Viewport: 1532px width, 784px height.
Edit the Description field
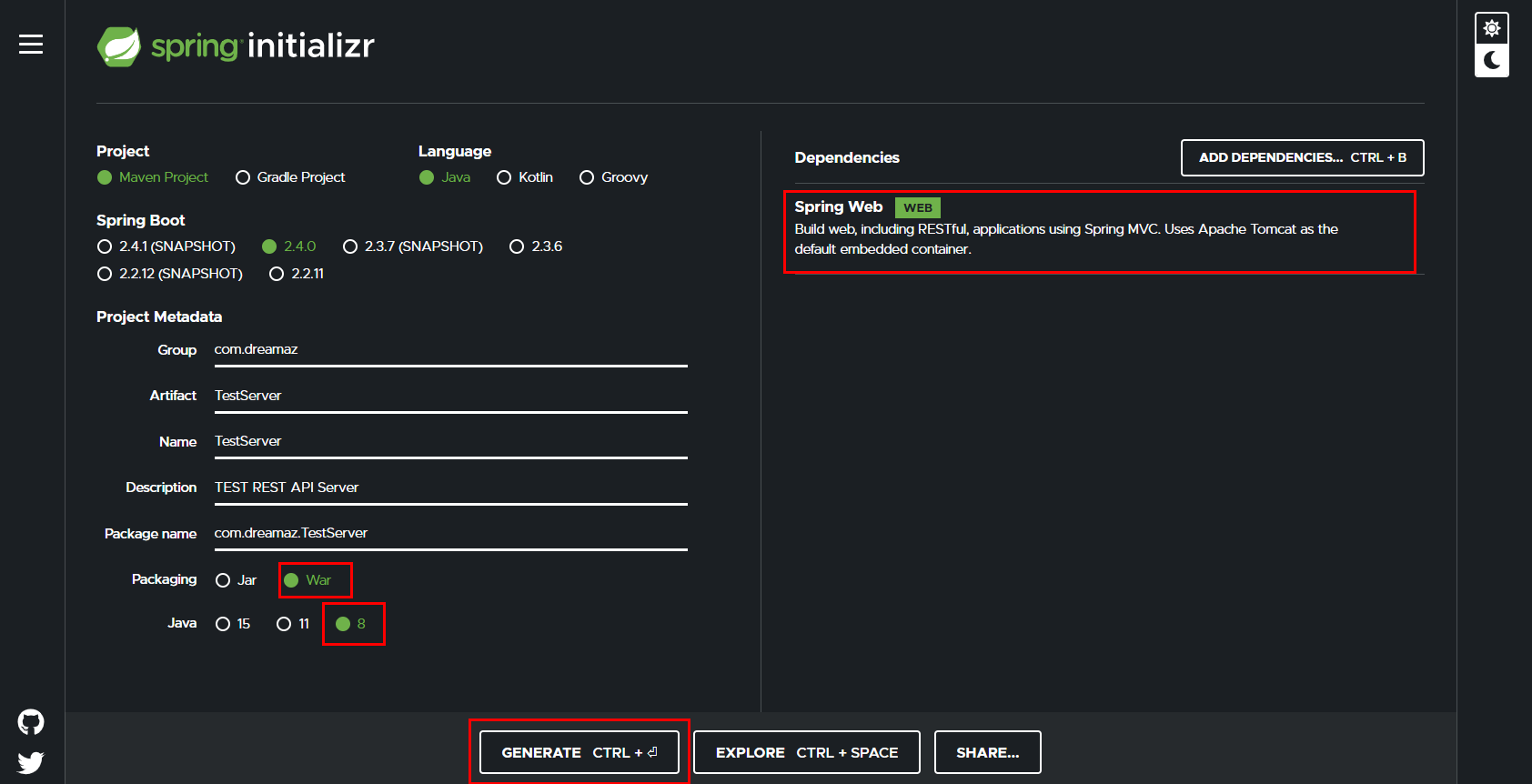click(x=451, y=487)
